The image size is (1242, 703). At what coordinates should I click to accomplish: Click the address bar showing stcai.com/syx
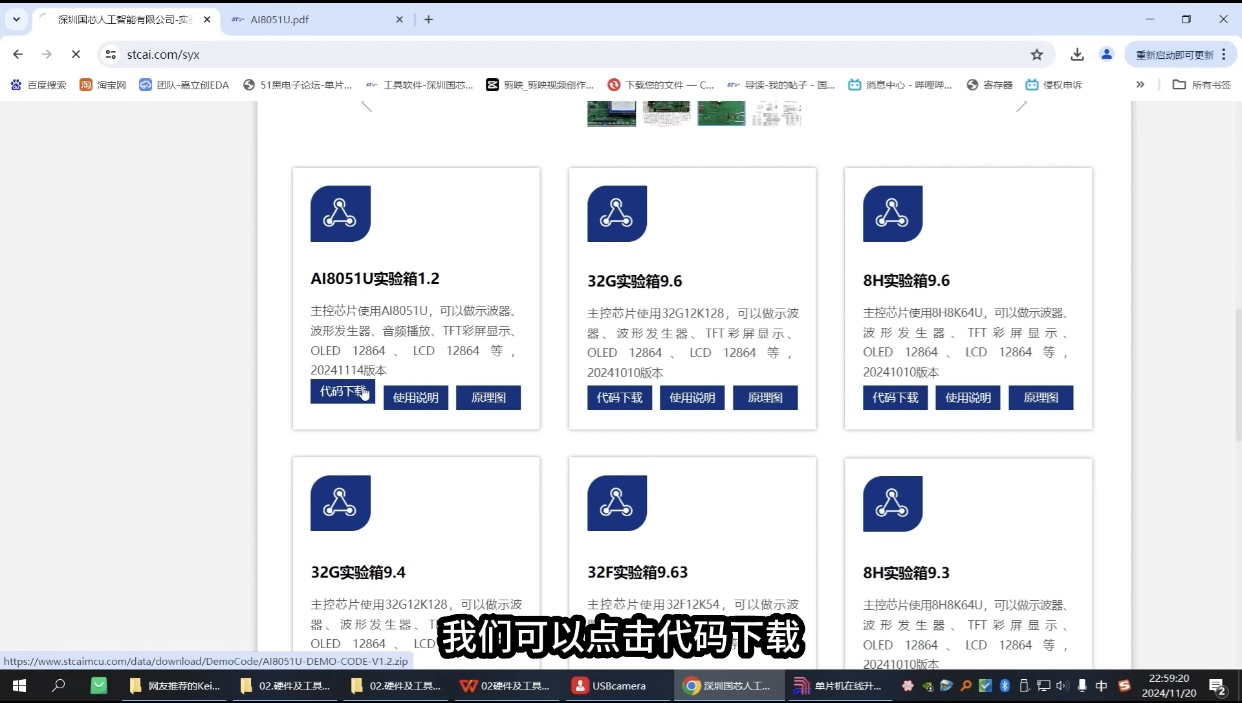tap(575, 54)
